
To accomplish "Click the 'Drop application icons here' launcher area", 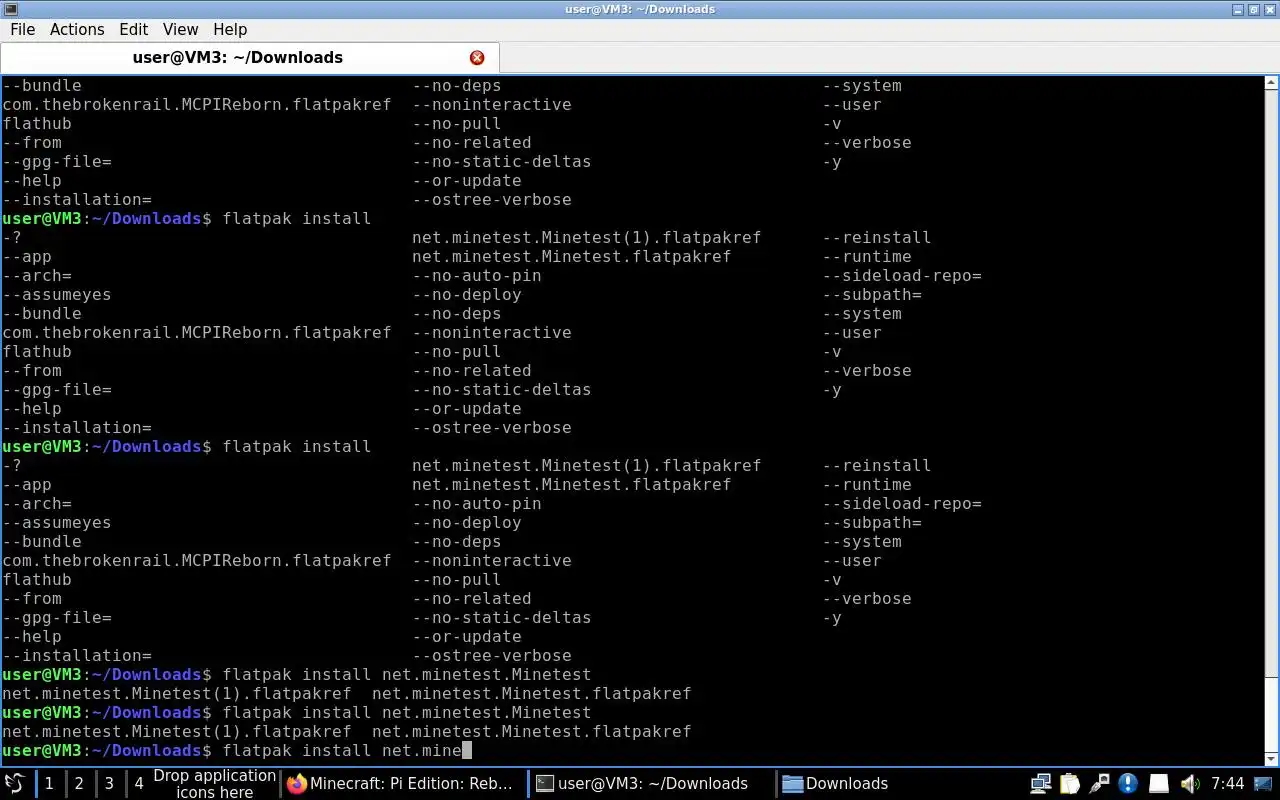I will [x=214, y=783].
